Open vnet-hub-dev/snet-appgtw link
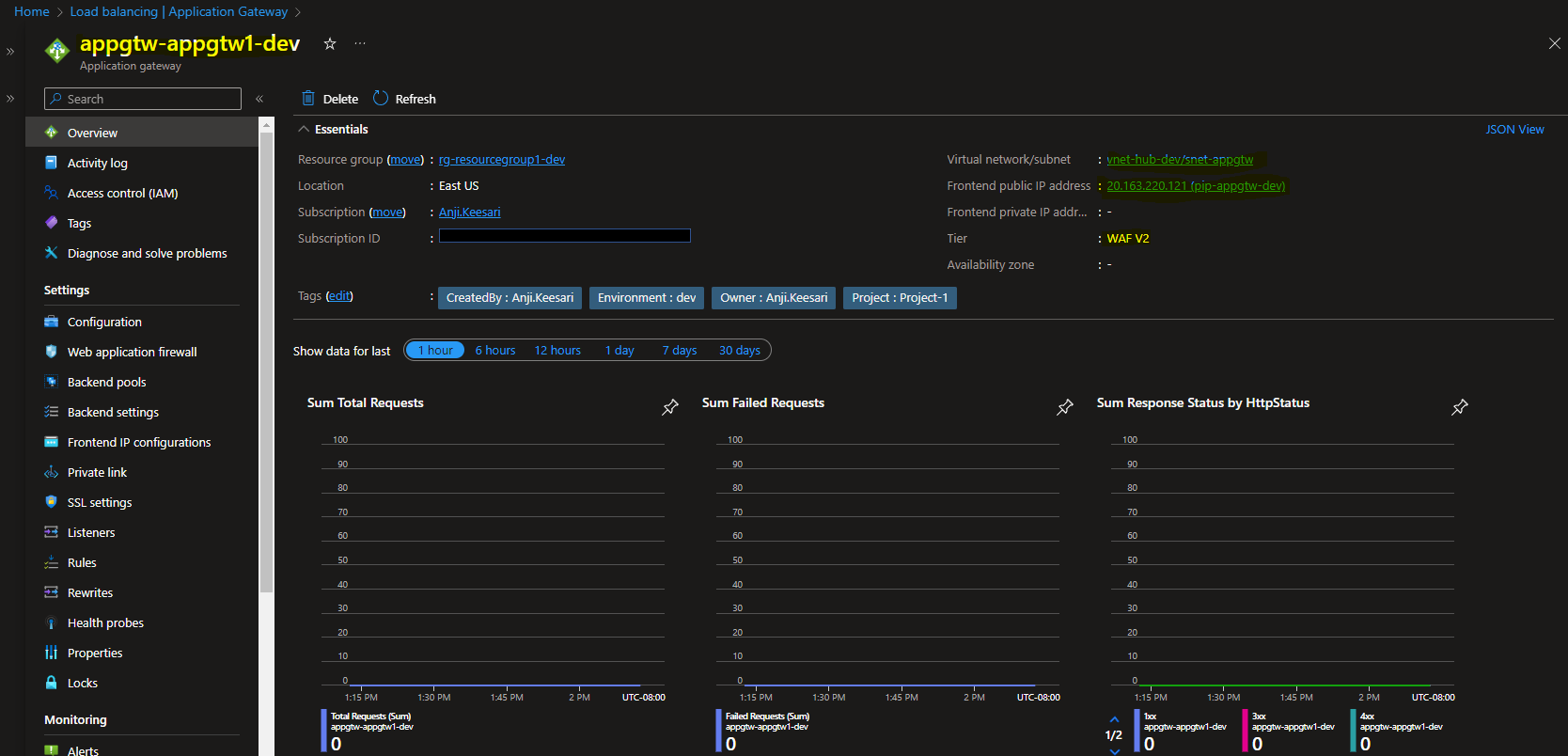The image size is (1568, 756). tap(1180, 160)
